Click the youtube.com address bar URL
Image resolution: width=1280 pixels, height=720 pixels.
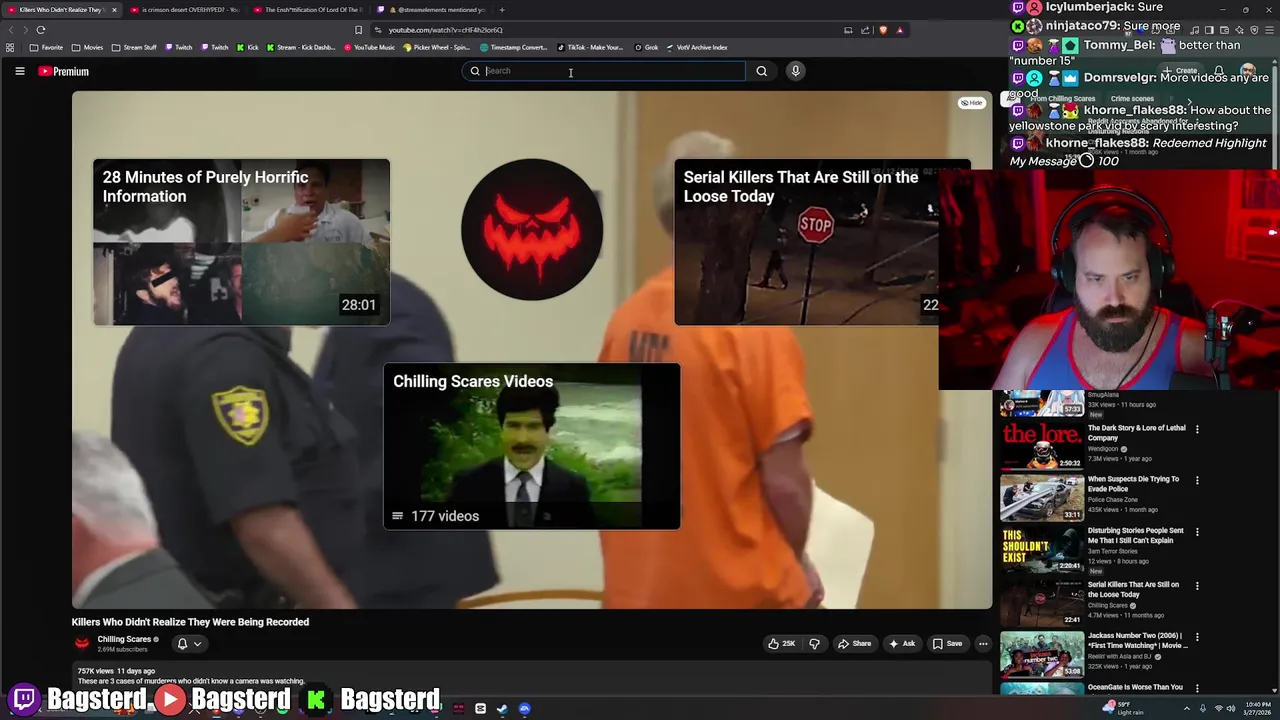click(445, 30)
